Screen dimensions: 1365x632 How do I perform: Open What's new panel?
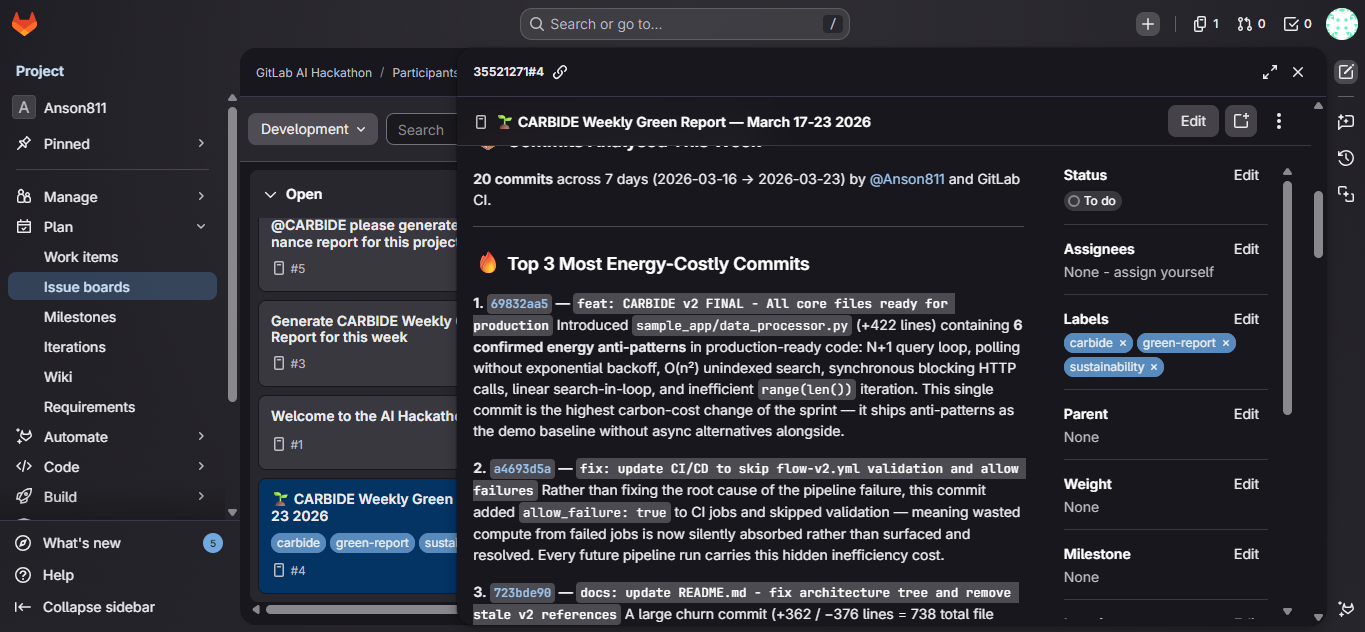tap(118, 543)
